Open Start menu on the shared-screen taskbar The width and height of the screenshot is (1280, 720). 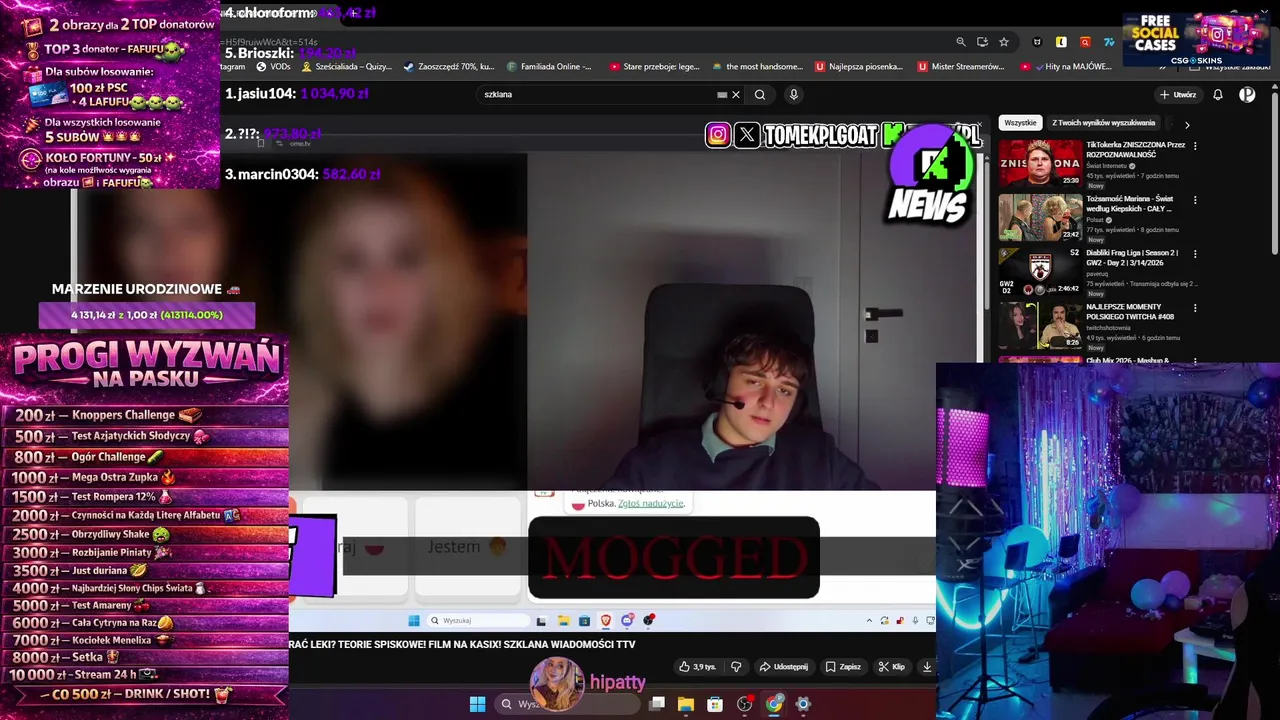pyautogui.click(x=413, y=621)
